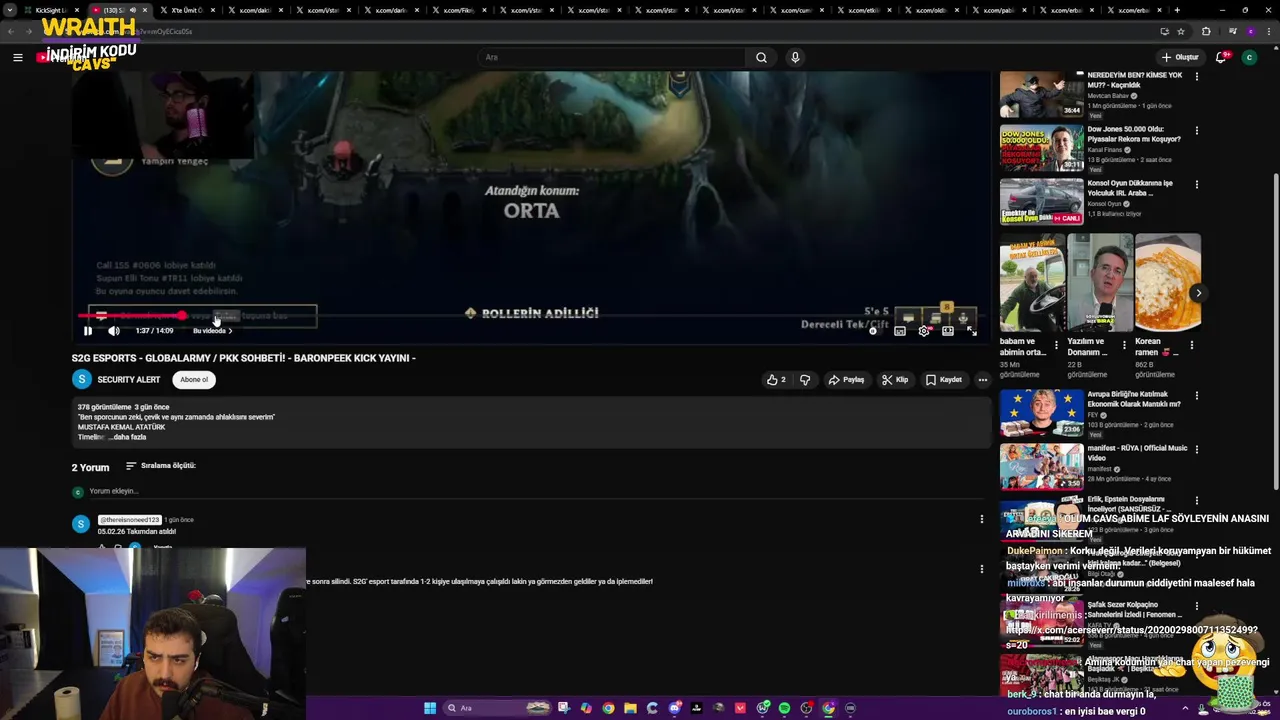Switch to theater mode view
Screen dimensions: 1280x720
(948, 331)
